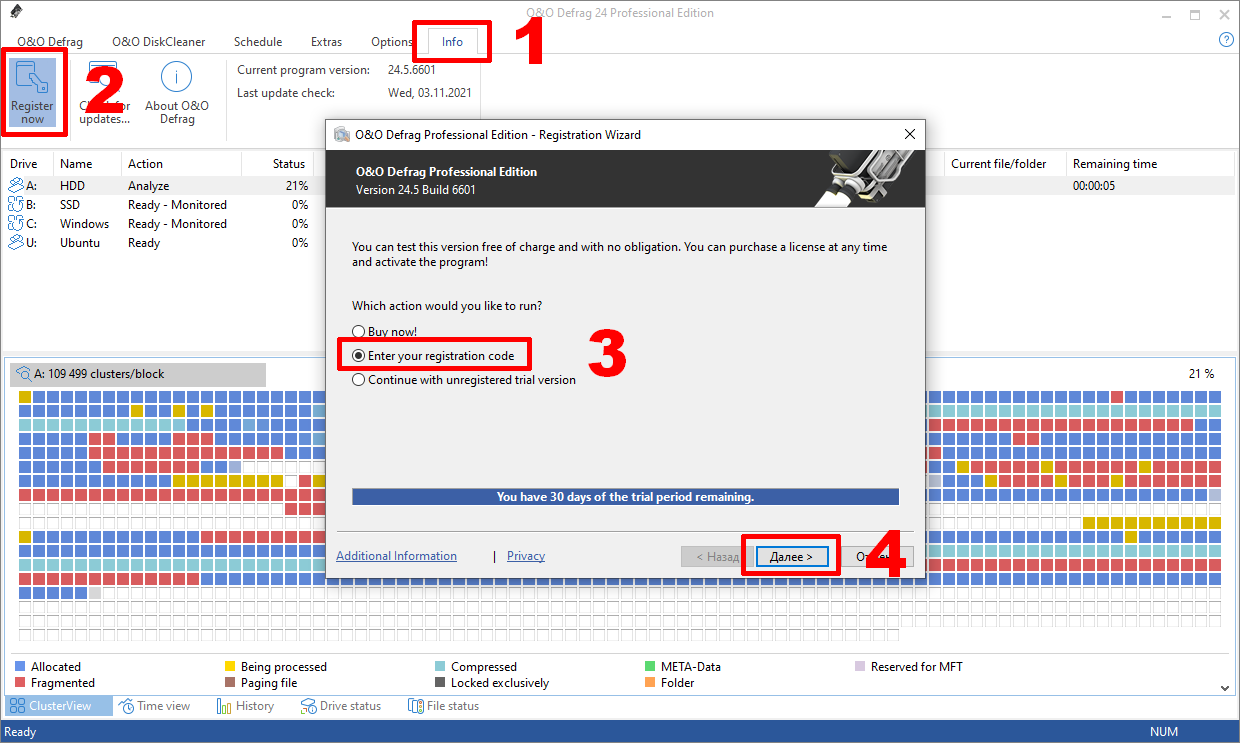Select the HDD drive name
Screen dimensions: 1240x743
click(x=72, y=186)
